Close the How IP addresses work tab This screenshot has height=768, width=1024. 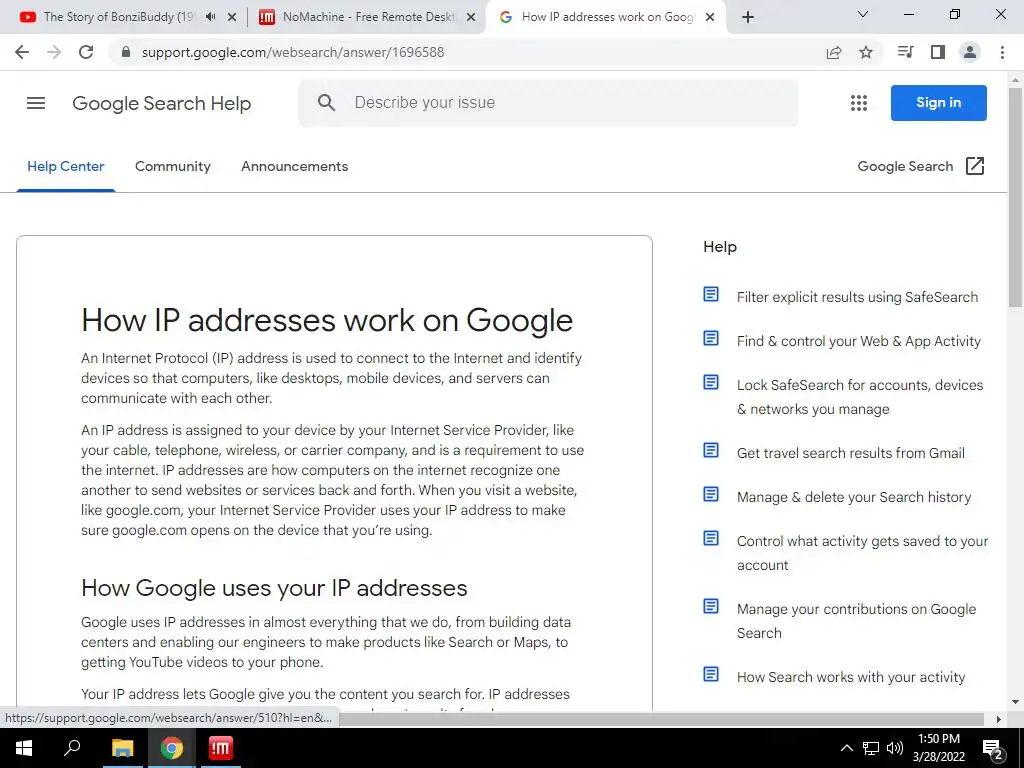[711, 18]
